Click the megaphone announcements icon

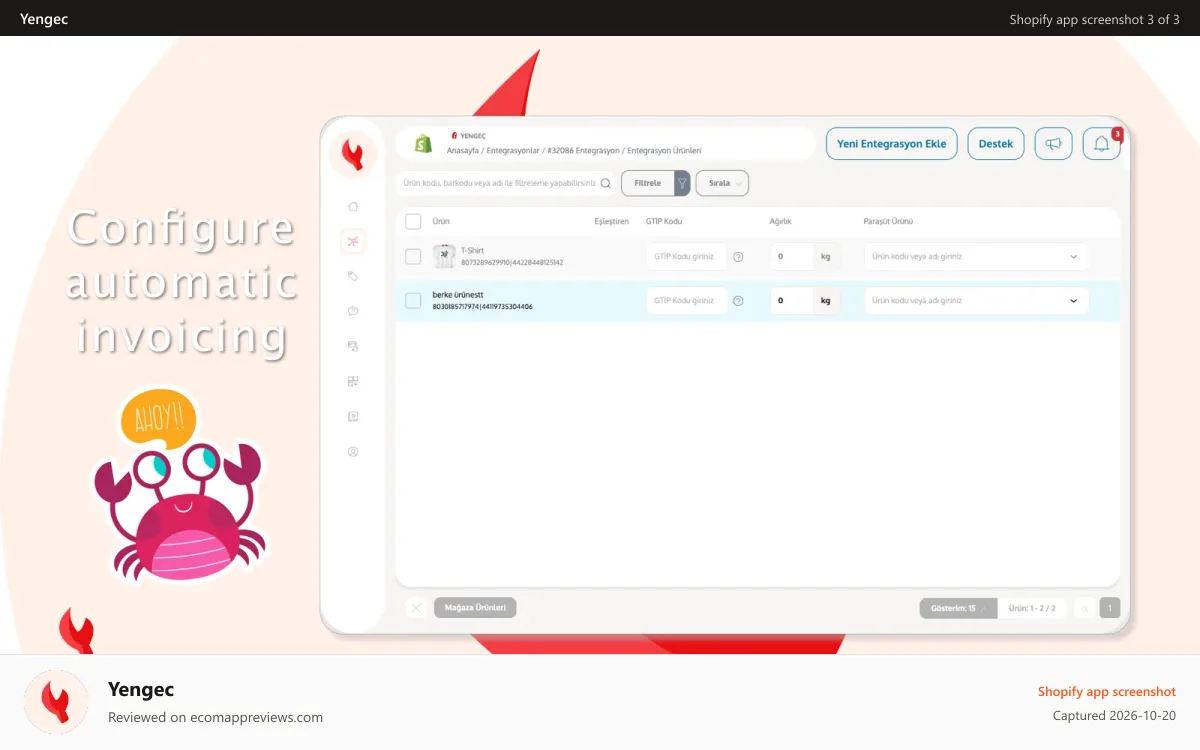[1053, 144]
